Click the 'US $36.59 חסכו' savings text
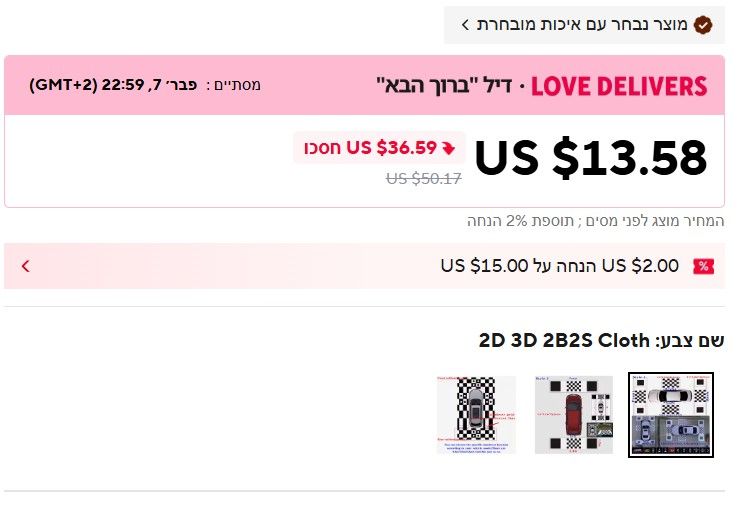The width and height of the screenshot is (751, 505). [370, 148]
